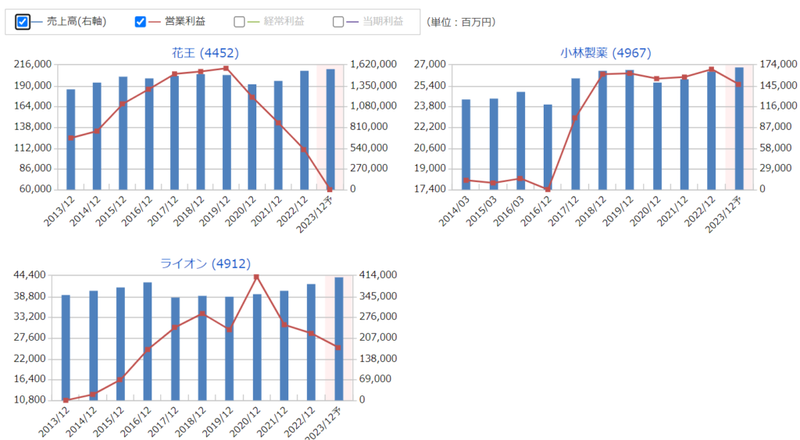Open the 小林製薬 (4967) chart title link

point(606,53)
